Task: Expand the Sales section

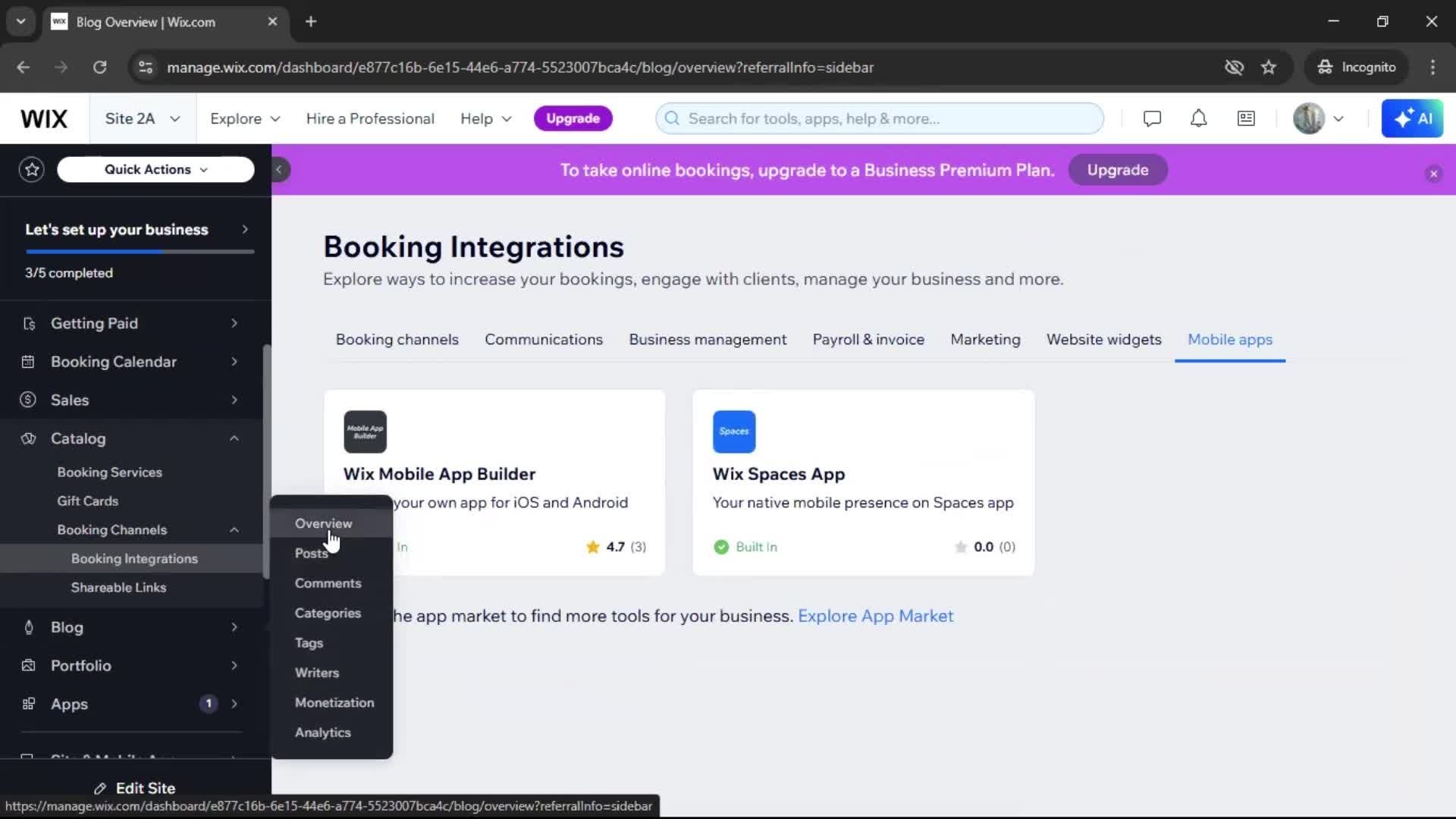Action: [234, 400]
